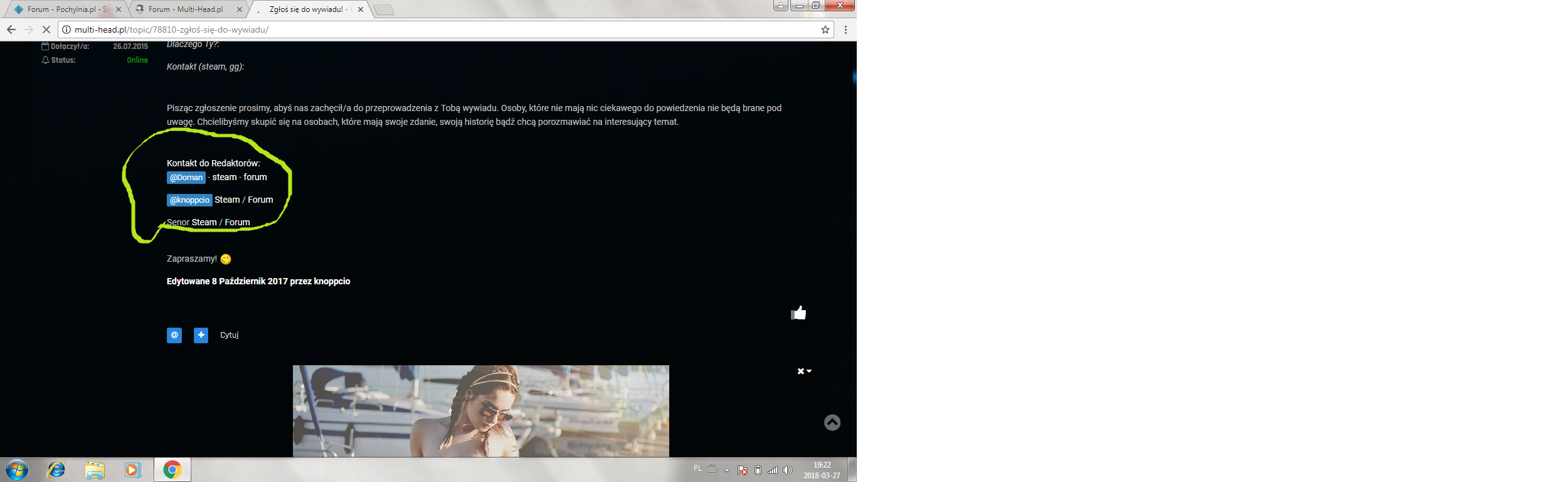The image size is (1568, 482).
Task: Open Windows Start menu orb
Action: 17,469
